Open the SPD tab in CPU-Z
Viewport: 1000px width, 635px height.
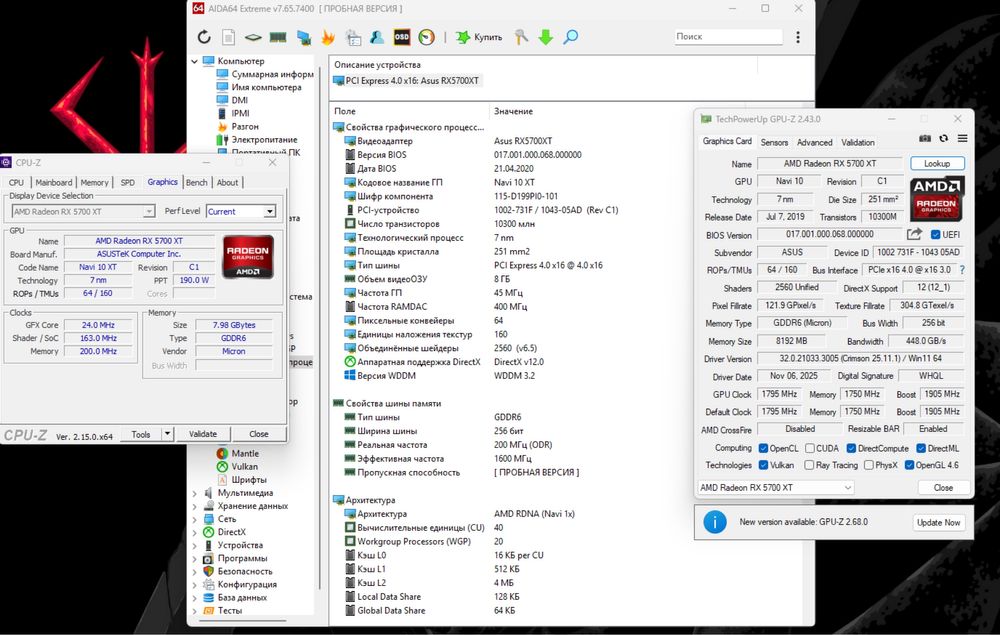click(x=128, y=182)
